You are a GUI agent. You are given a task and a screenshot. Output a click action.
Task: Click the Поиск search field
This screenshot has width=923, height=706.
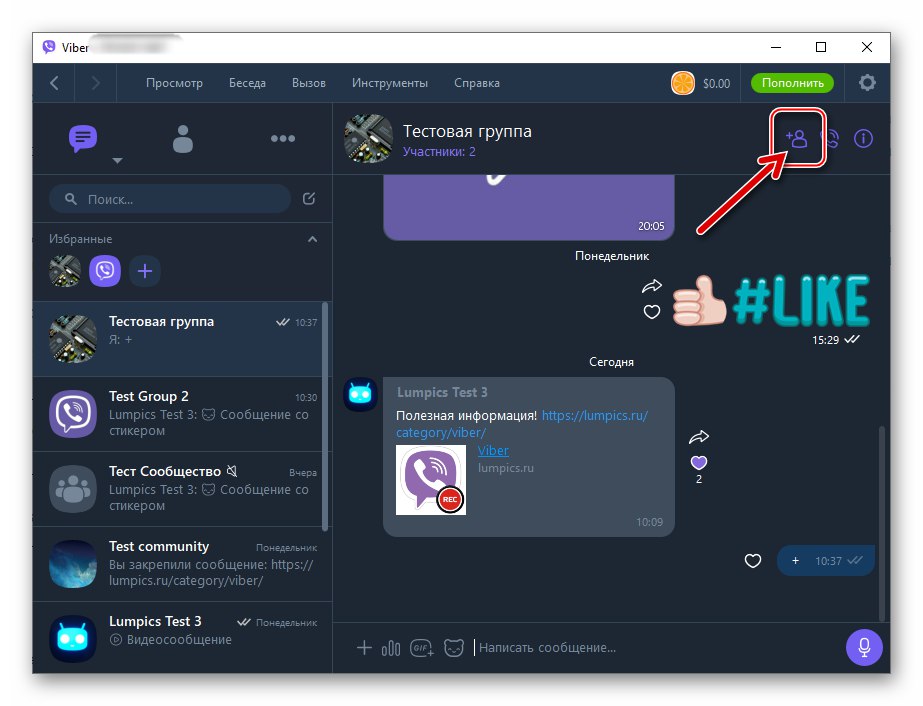(x=170, y=199)
